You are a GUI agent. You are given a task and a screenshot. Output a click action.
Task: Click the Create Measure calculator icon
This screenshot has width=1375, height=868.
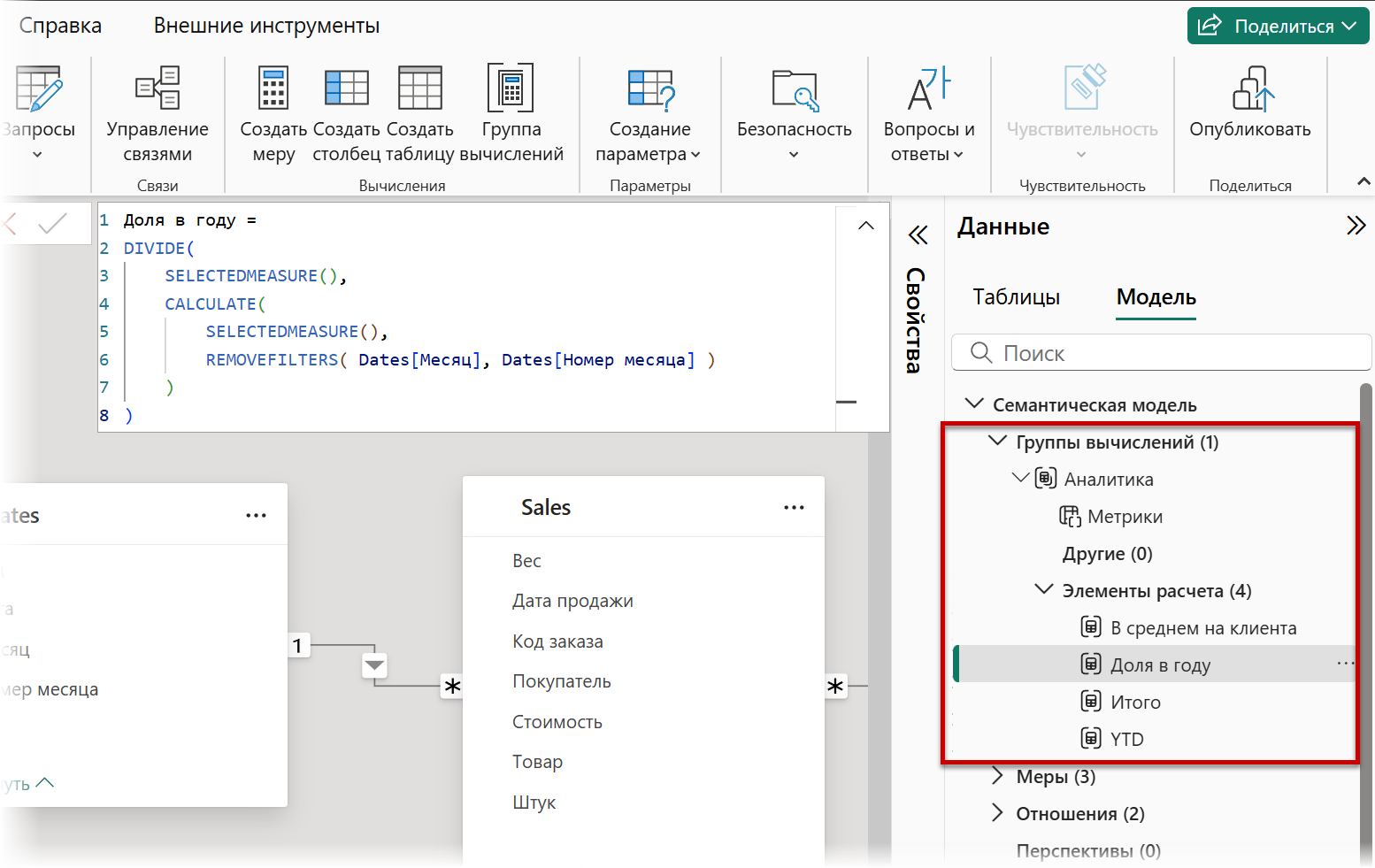coord(273,89)
